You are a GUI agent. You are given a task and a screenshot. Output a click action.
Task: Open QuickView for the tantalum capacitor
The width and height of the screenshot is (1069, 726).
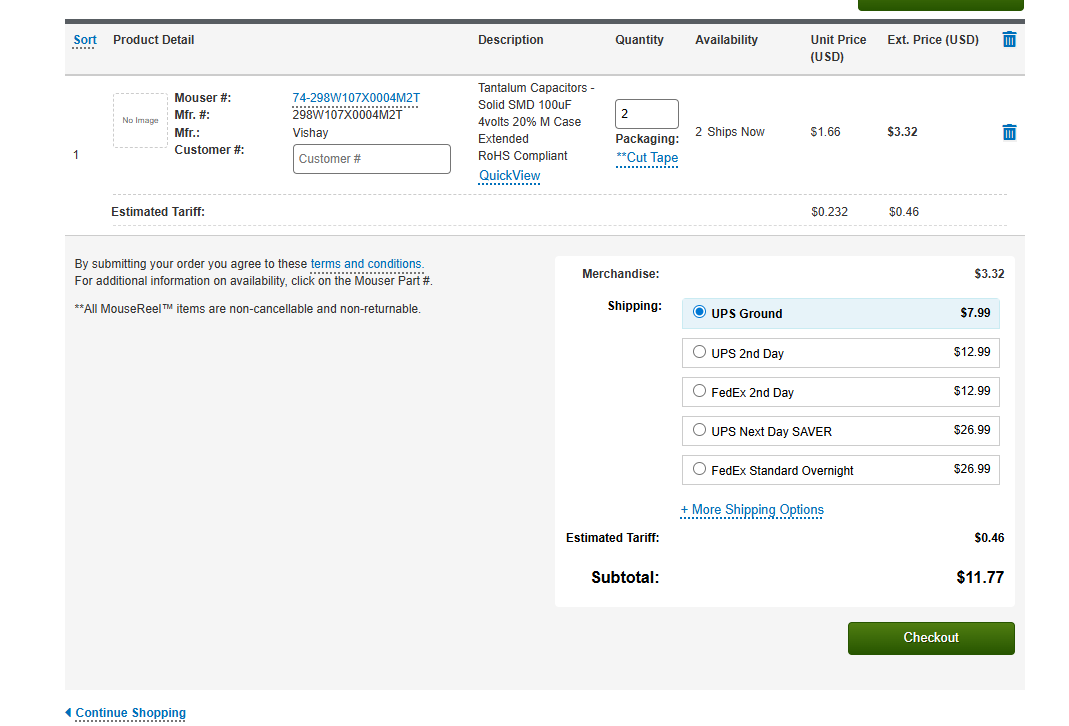pyautogui.click(x=509, y=176)
